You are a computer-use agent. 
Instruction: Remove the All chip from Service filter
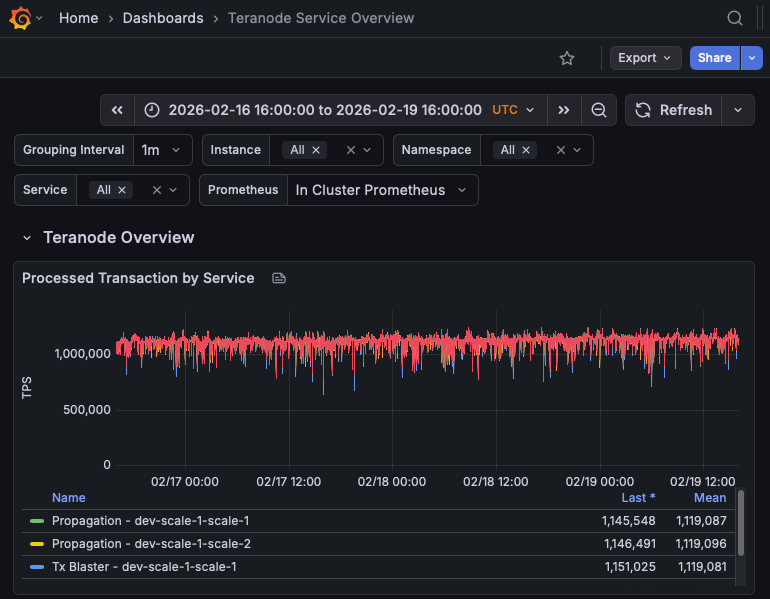122,190
